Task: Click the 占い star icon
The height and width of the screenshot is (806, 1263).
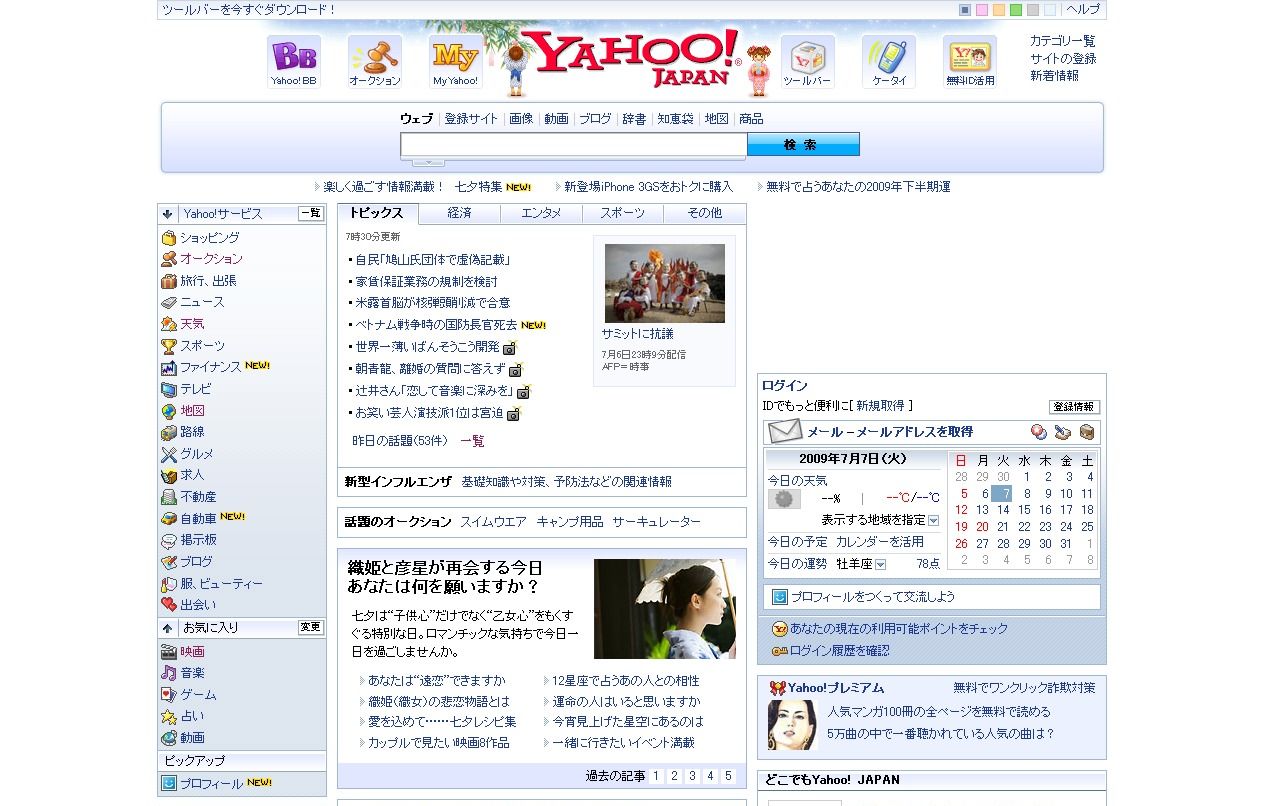Action: (x=169, y=716)
